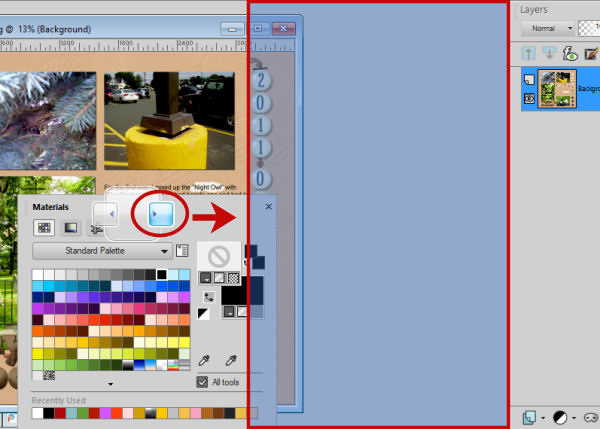Screen dimensions: 600x429
Task: Click the small dark blue foreground color box
Action: pyautogui.click(x=251, y=252)
